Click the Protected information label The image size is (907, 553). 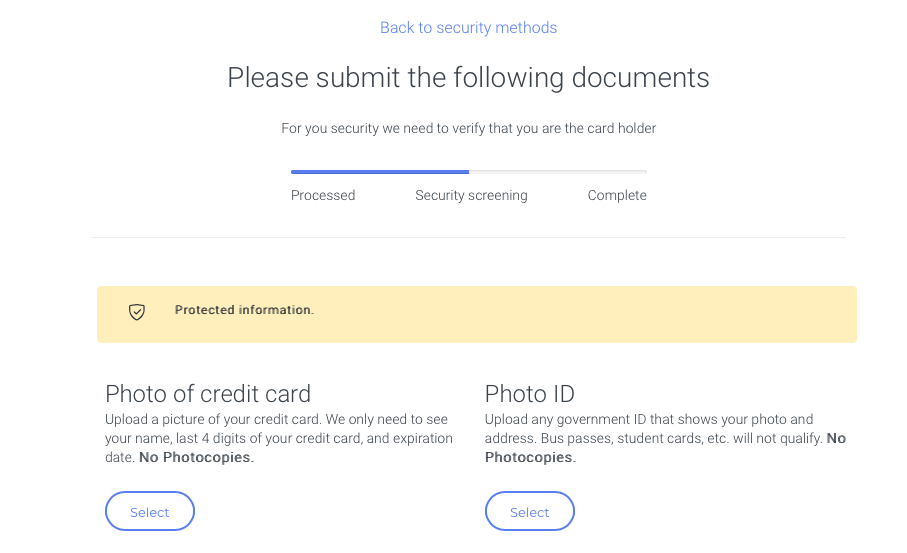click(x=244, y=310)
